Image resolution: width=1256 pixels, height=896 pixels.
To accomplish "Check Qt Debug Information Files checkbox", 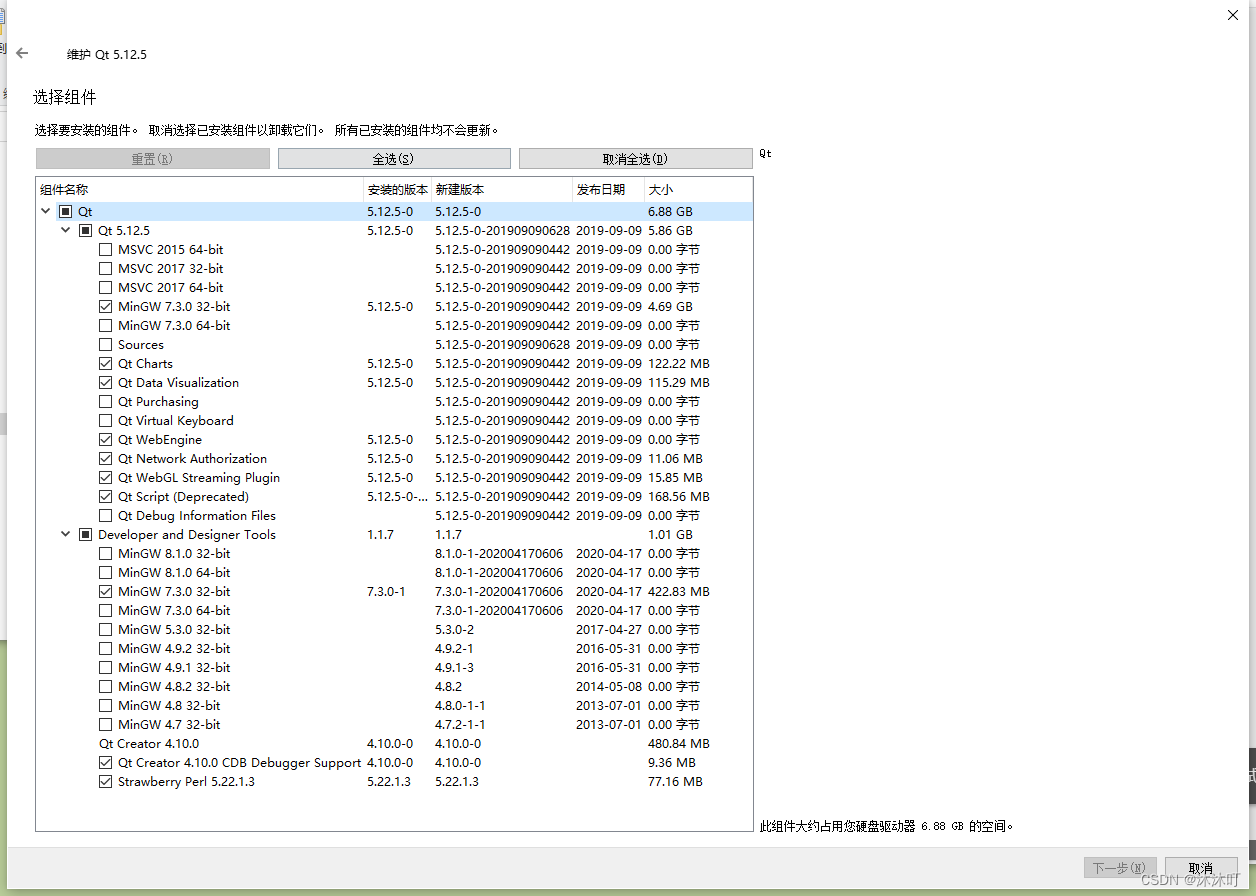I will (x=106, y=516).
